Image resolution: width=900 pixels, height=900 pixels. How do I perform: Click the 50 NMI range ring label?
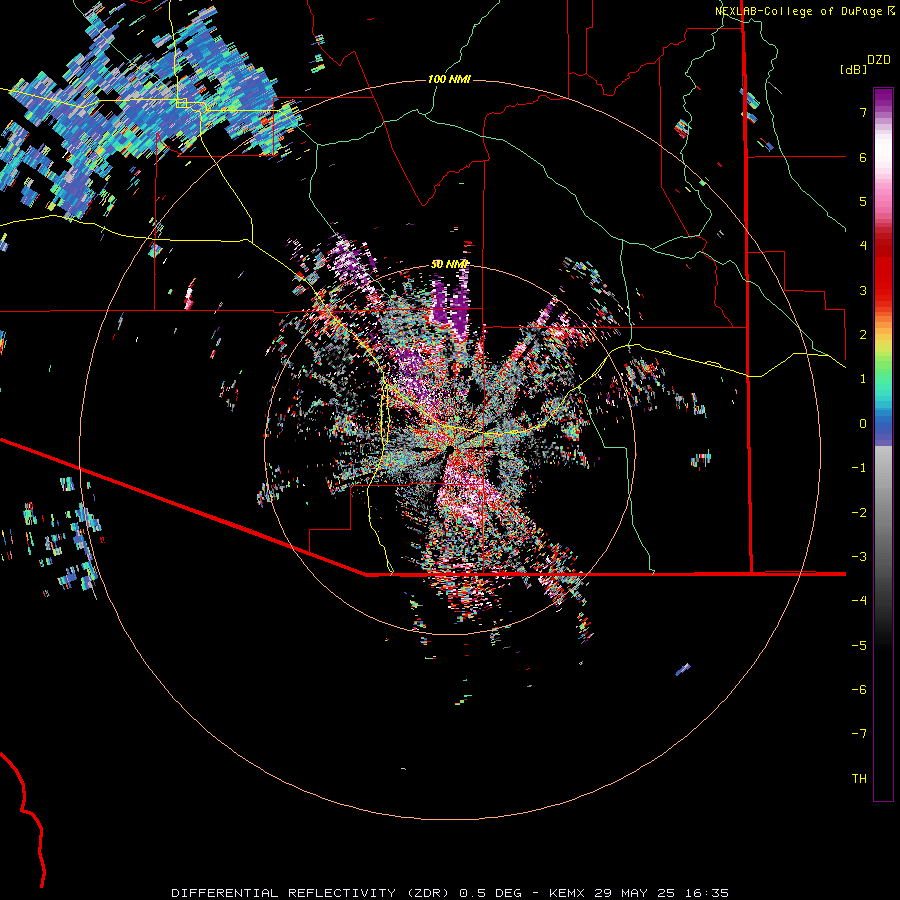point(450,264)
